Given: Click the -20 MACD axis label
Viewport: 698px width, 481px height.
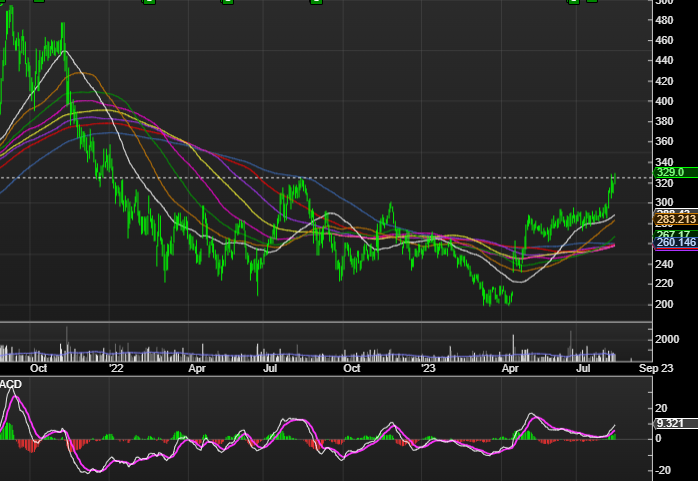Looking at the screenshot, I should (x=663, y=470).
